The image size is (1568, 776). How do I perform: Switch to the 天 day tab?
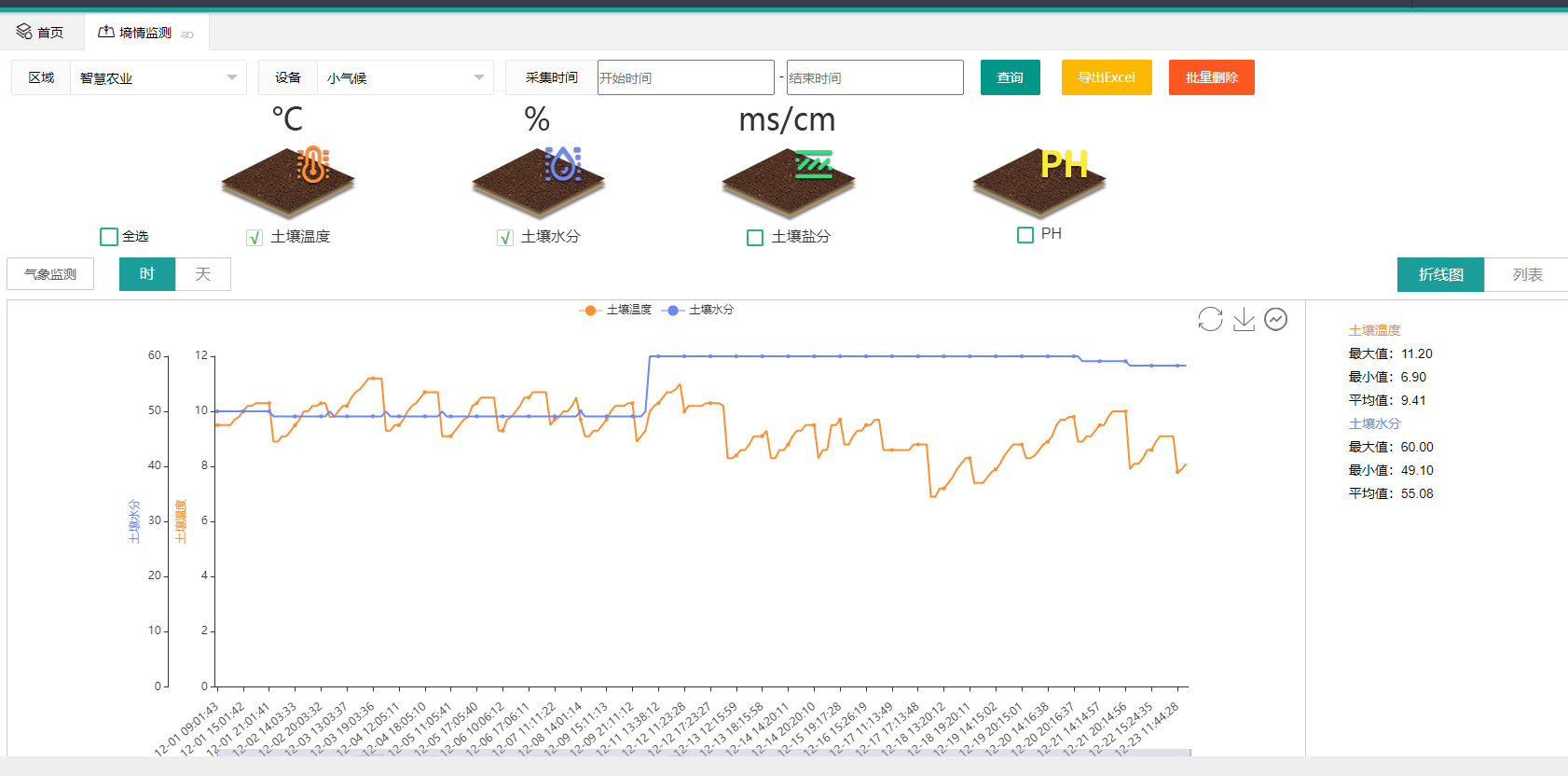[203, 274]
